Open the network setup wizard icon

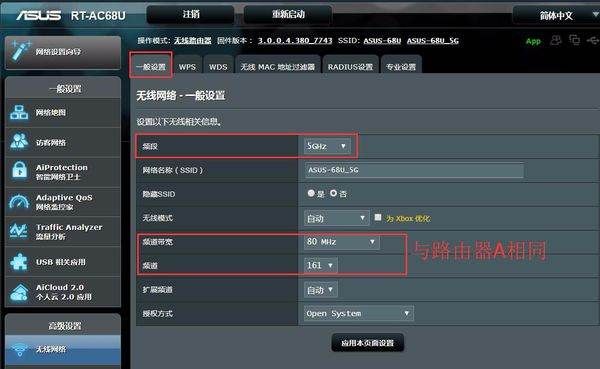[x=21, y=52]
